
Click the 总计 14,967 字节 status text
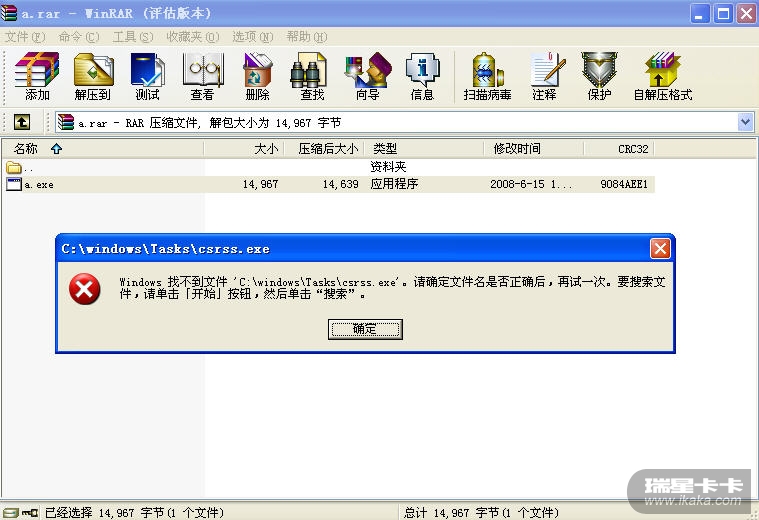[x=482, y=513]
